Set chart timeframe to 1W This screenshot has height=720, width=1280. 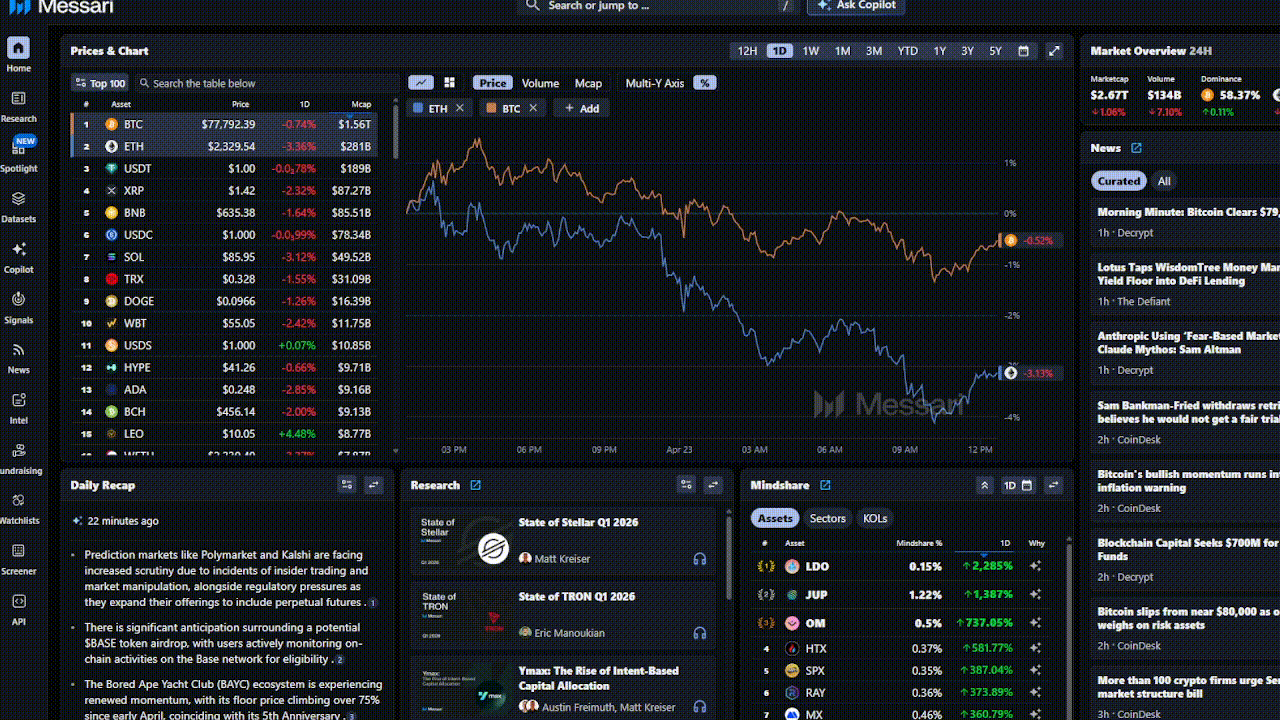pos(811,51)
